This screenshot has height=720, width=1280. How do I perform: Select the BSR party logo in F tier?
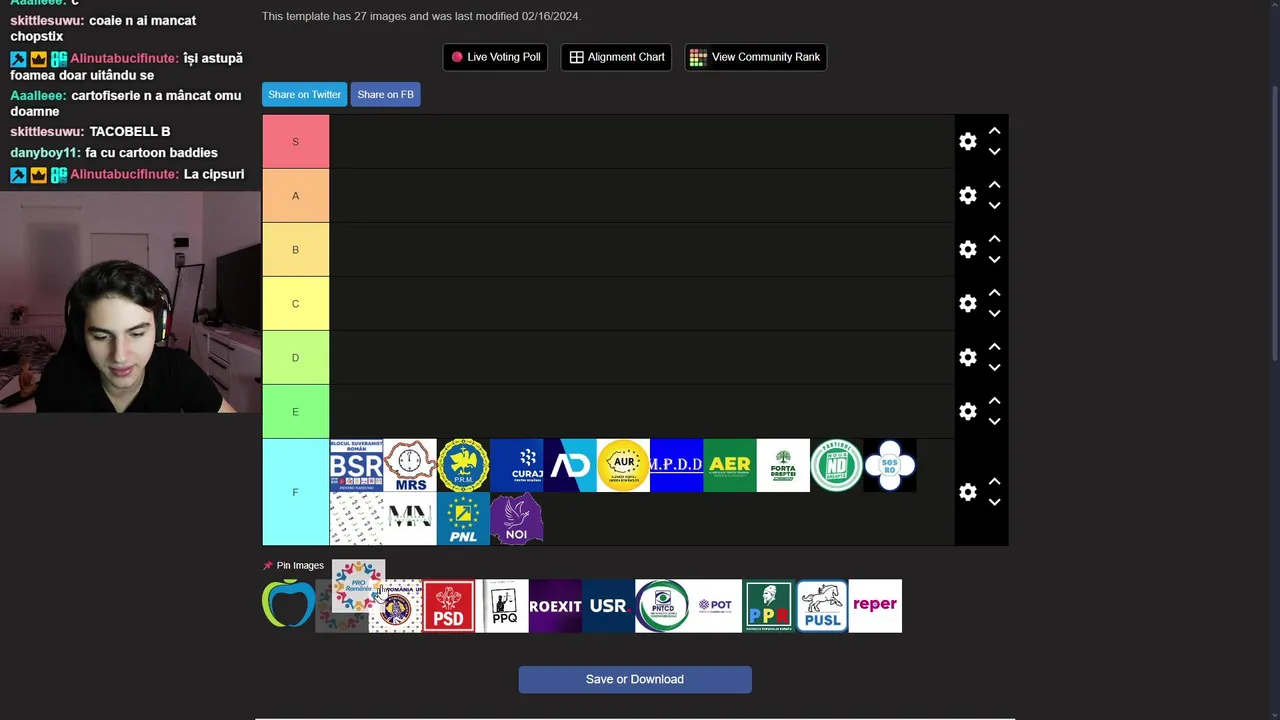(x=356, y=465)
